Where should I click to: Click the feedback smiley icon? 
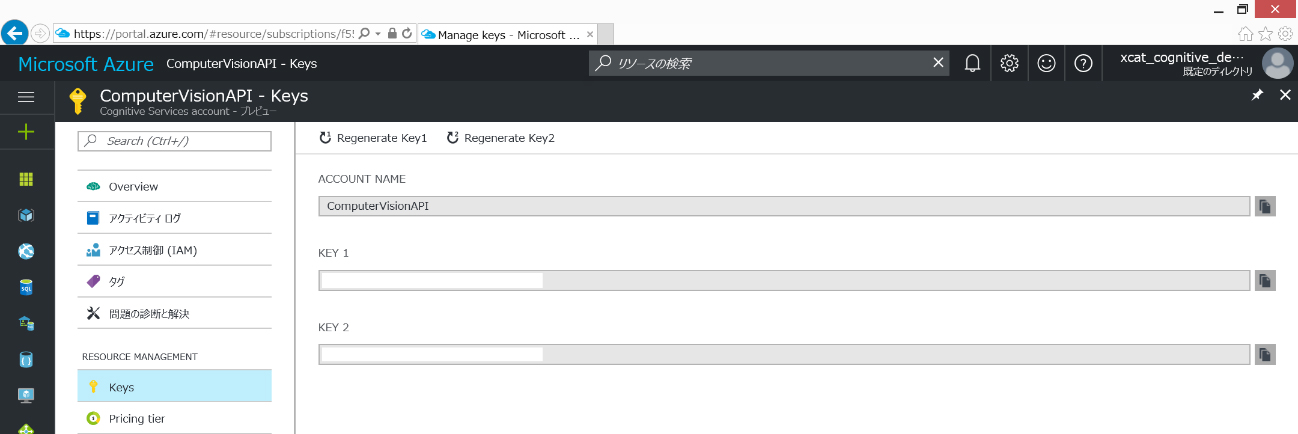pos(1046,63)
